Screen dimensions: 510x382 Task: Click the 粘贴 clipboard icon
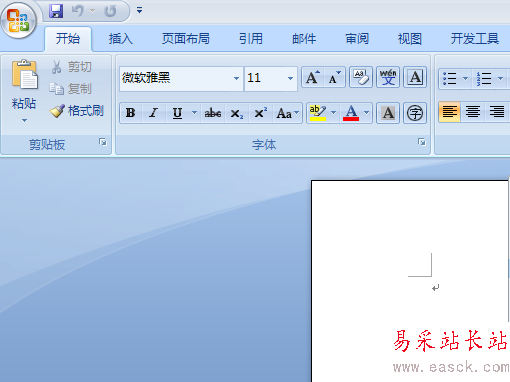click(x=24, y=75)
